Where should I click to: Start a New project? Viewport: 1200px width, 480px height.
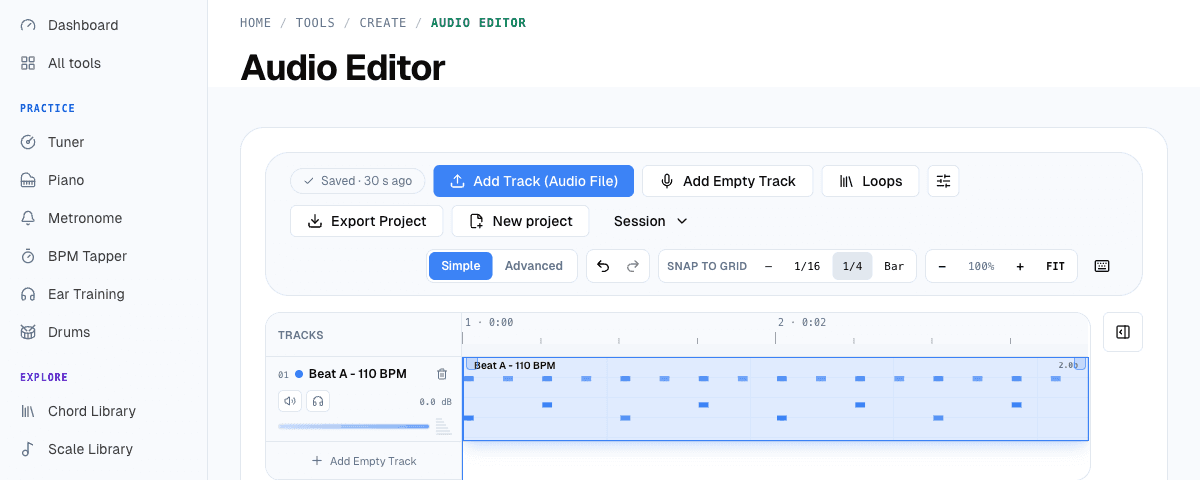pos(520,221)
